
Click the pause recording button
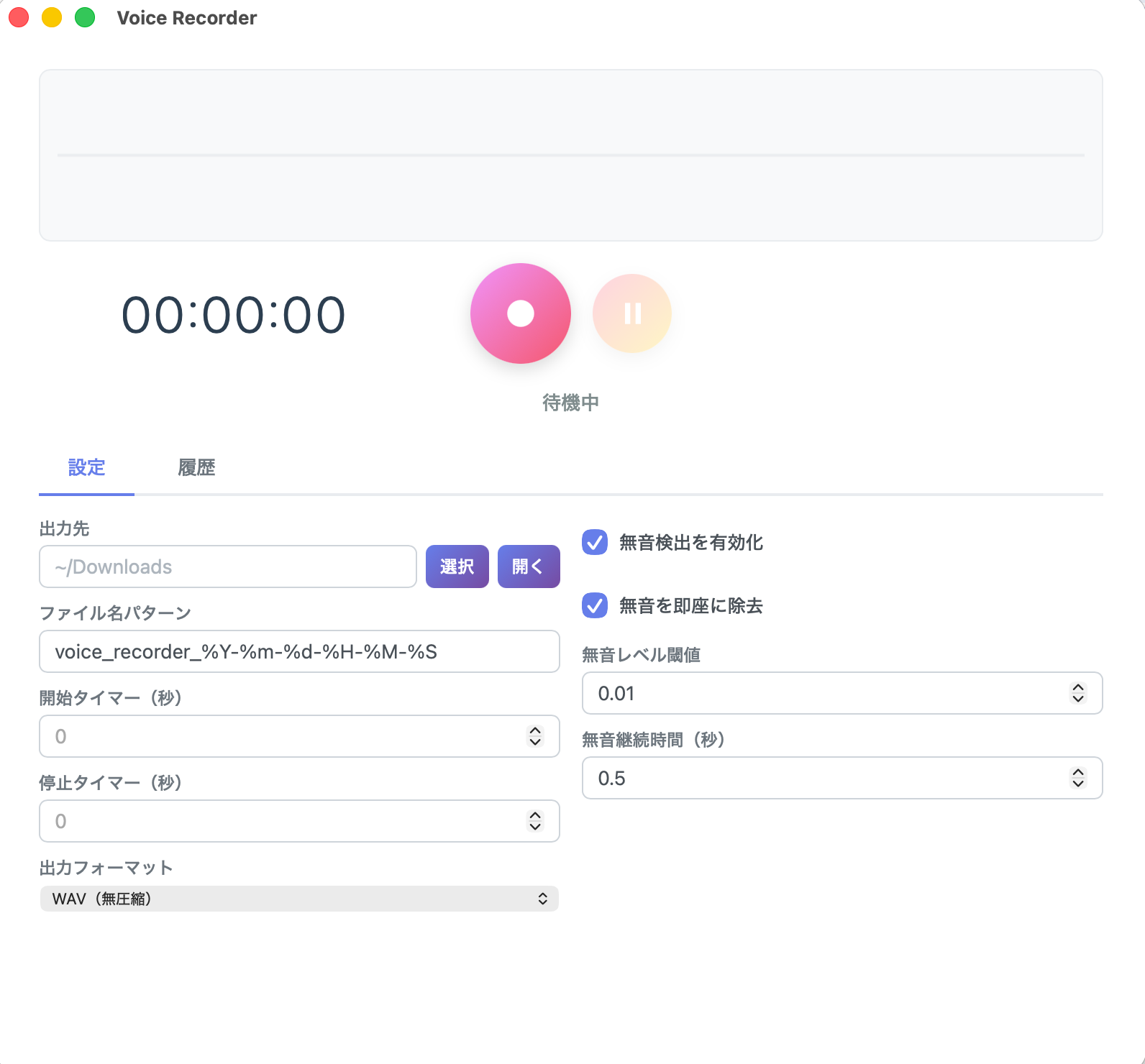pyautogui.click(x=632, y=313)
